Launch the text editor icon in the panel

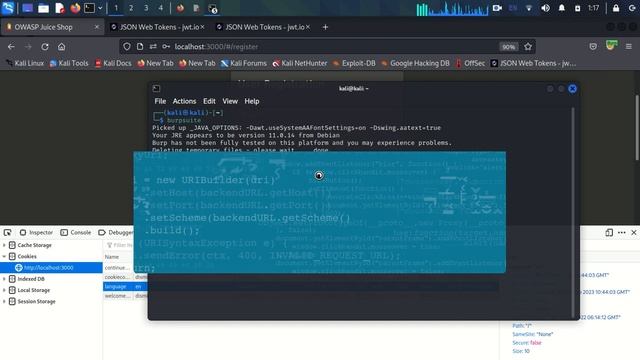click(x=60, y=8)
